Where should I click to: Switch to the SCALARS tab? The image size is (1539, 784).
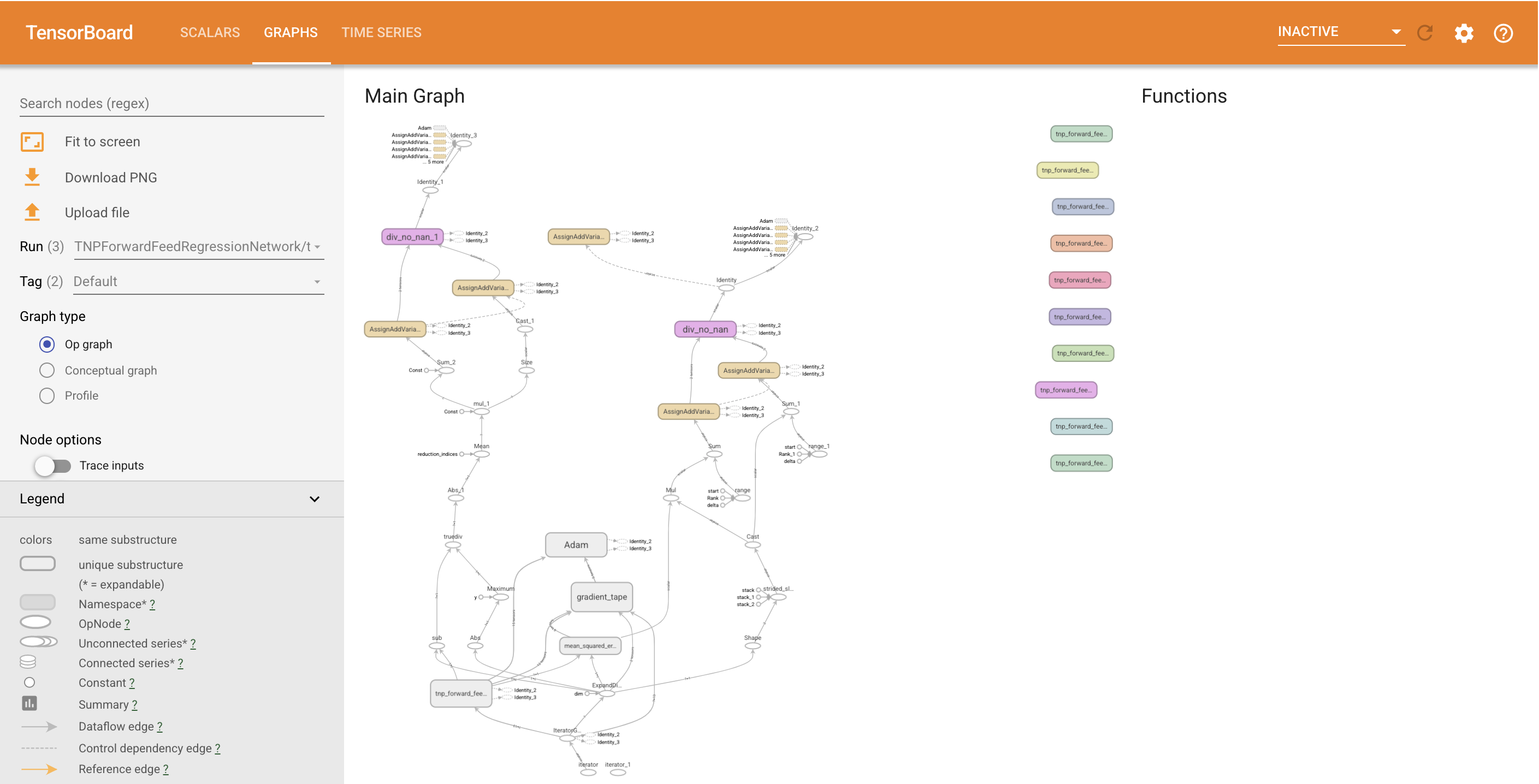210,32
